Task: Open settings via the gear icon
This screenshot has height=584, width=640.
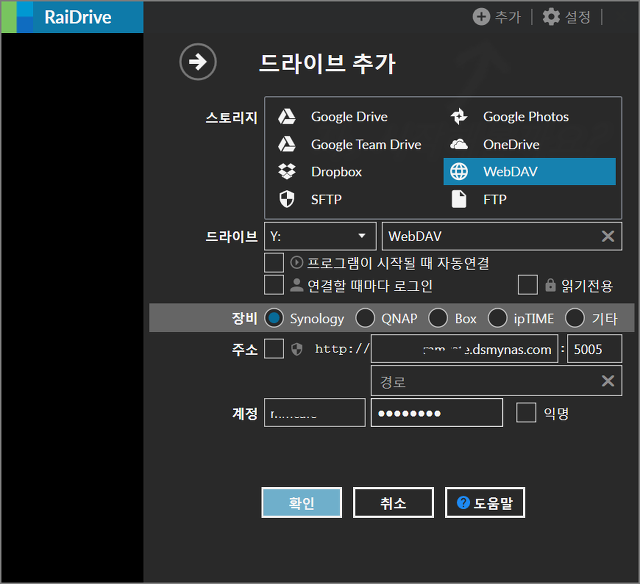Action: pos(551,17)
